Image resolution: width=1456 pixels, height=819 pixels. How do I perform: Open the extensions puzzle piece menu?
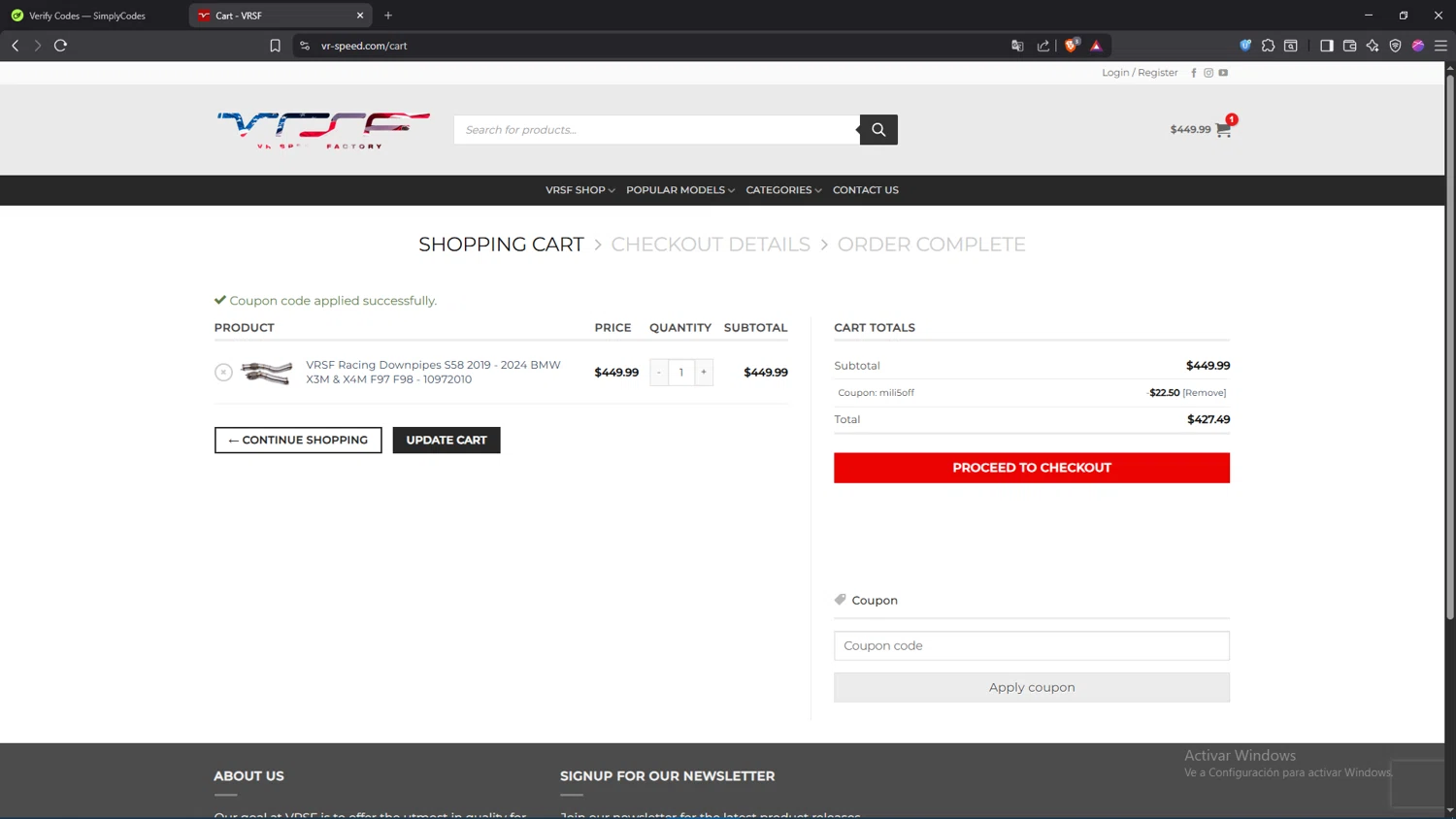[x=1268, y=46]
